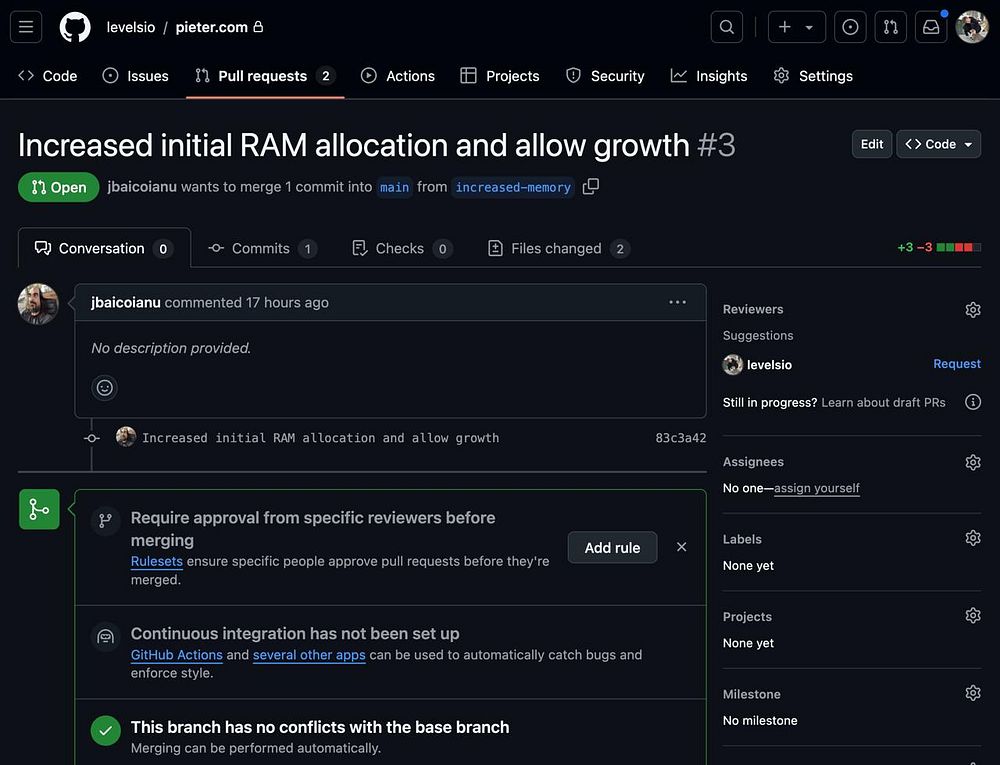Select the Checks tab
The width and height of the screenshot is (1000, 765).
point(402,248)
